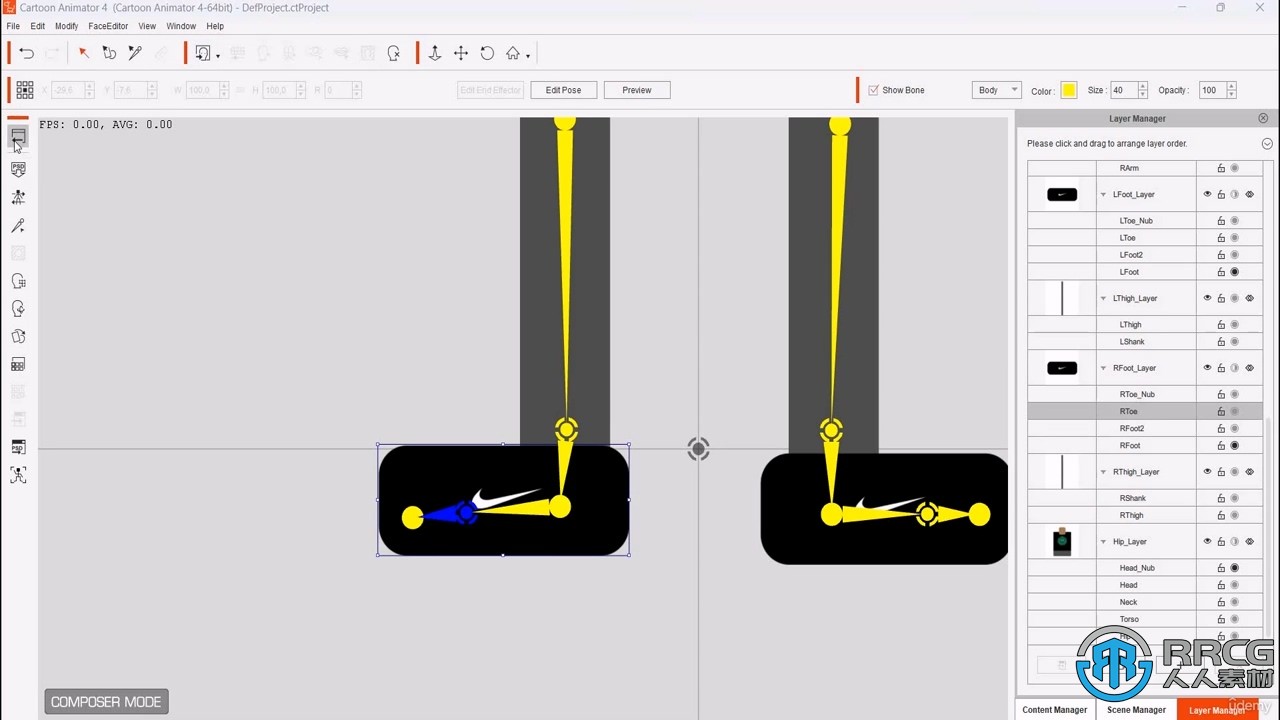Click the Preview button
Viewport: 1280px width, 720px height.
[637, 90]
